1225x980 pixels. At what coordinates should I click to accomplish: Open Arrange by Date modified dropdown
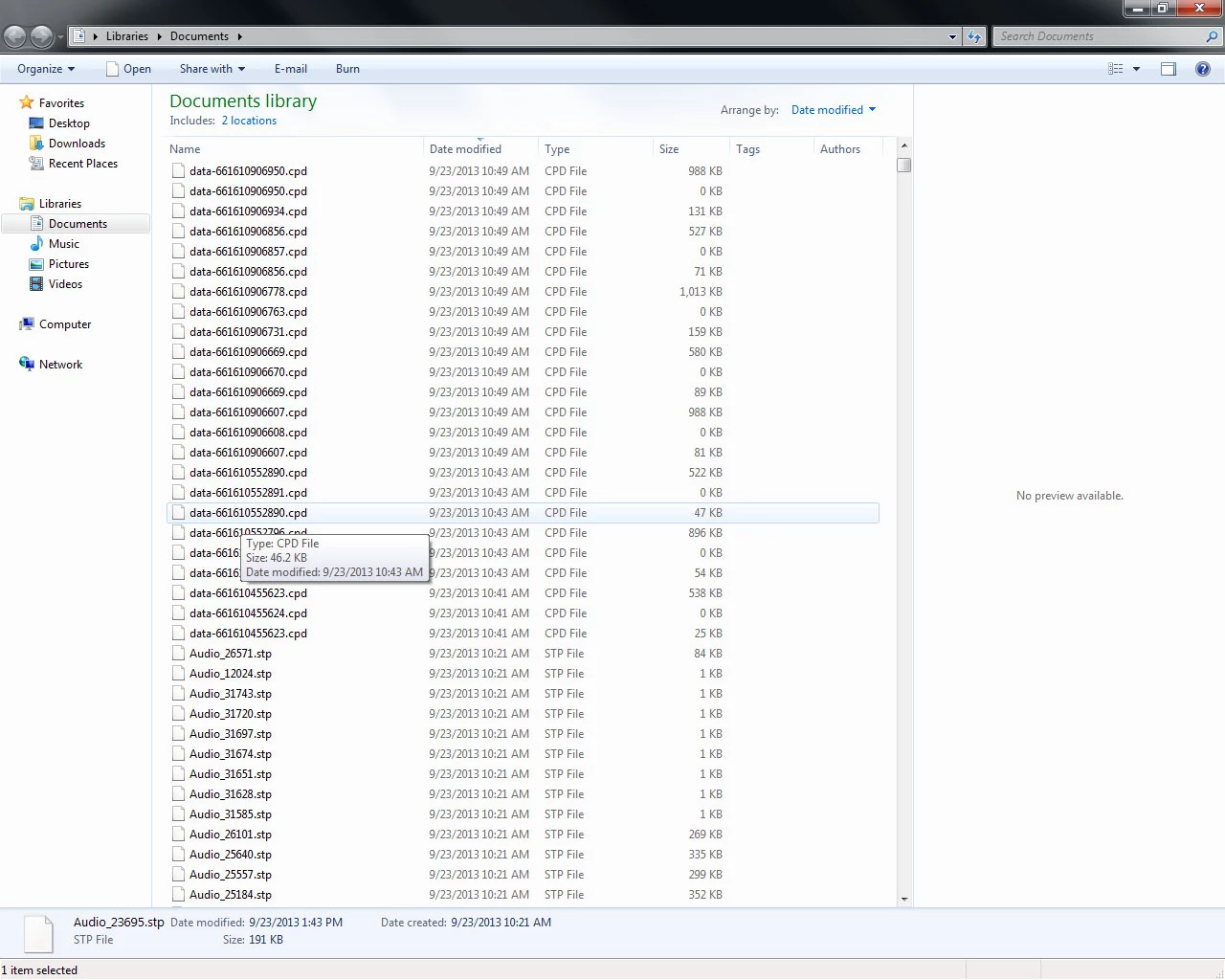[x=834, y=110]
